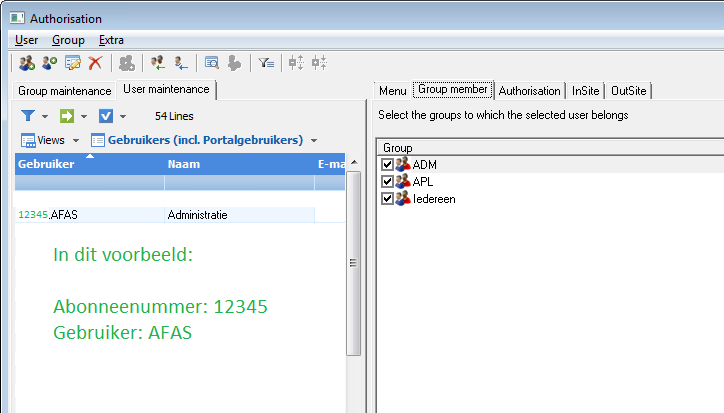
Task: Click the Views grid icon
Action: click(x=28, y=140)
